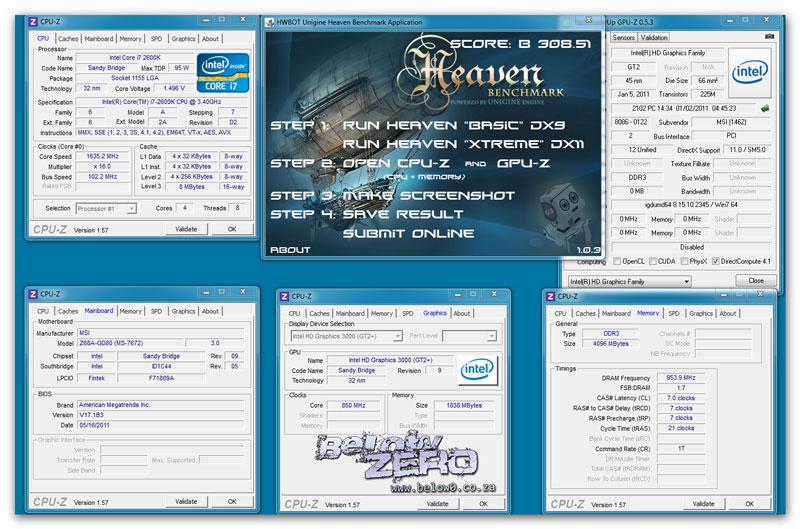
Task: Click the Intel logo in GPU-Z window
Action: [x=749, y=72]
